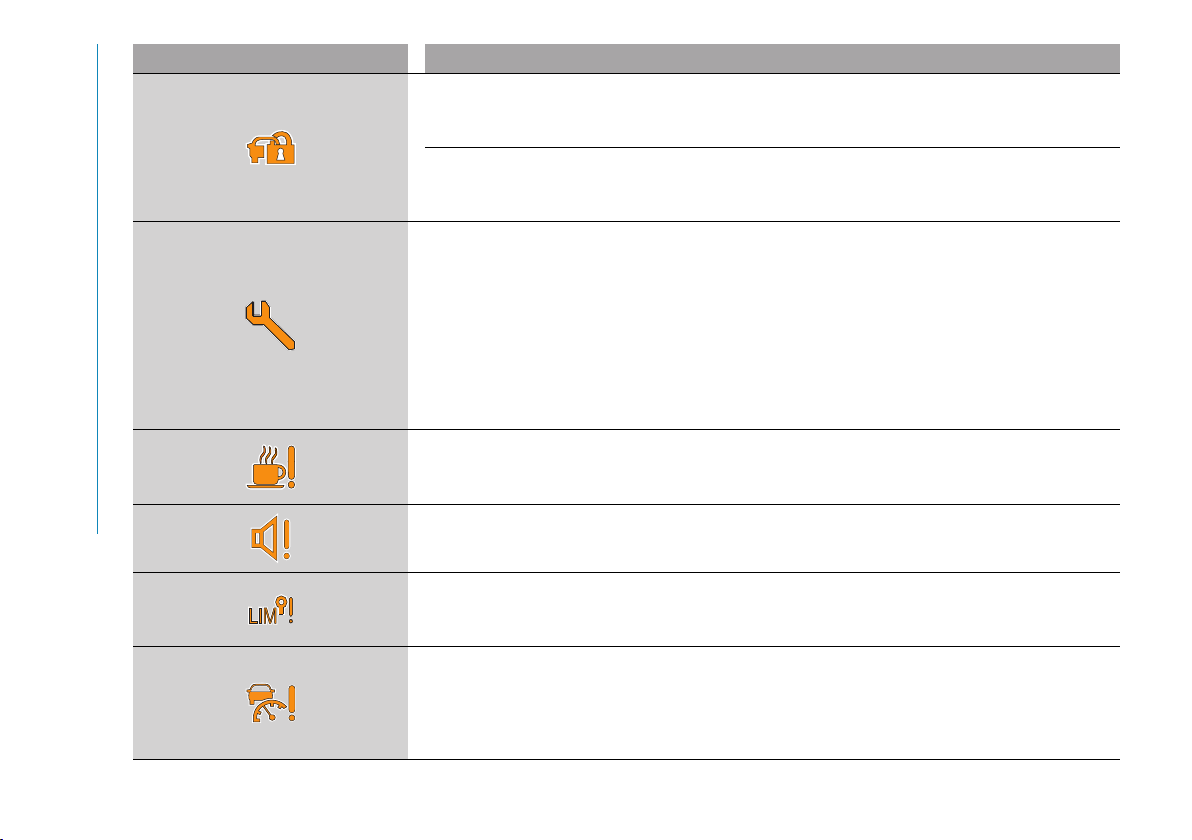Click the exclamation mark beside the coffee cup
Viewport: 1192px width, 840px height.
[292, 467]
